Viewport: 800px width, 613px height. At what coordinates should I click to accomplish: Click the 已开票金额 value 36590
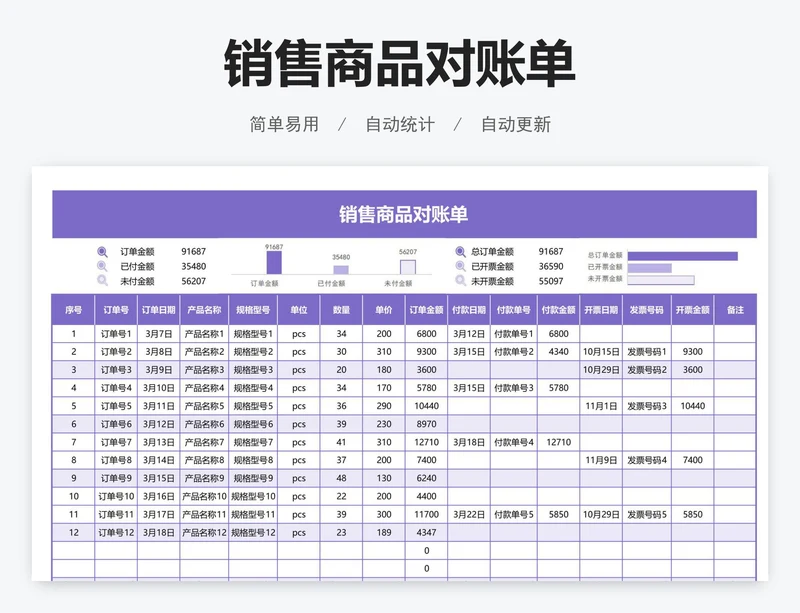tap(551, 266)
